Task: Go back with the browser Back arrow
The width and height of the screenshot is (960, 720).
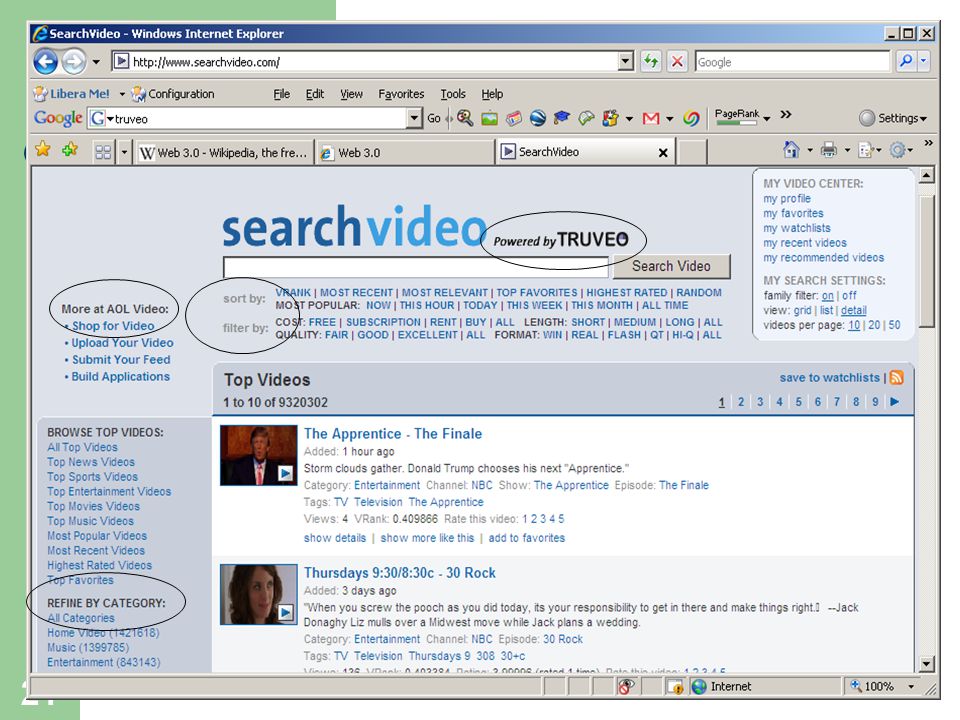Action: (x=45, y=62)
